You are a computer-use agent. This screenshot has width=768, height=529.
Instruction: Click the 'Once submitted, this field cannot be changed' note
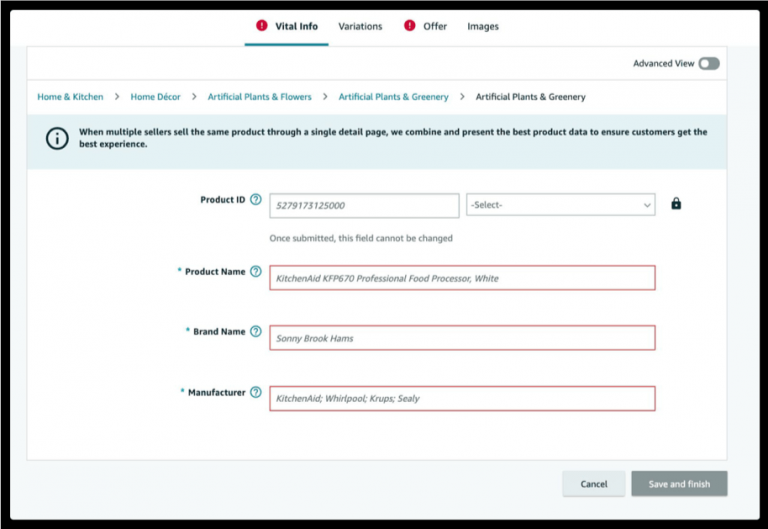point(361,239)
